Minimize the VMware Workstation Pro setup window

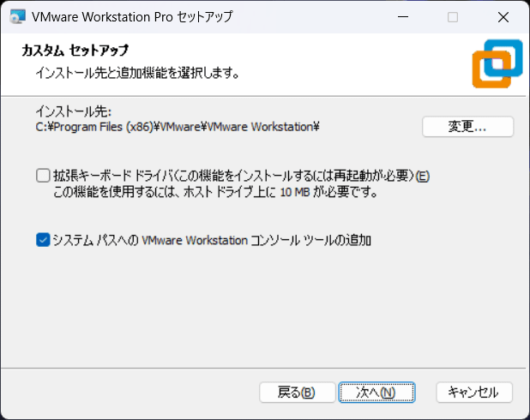pyautogui.click(x=403, y=17)
